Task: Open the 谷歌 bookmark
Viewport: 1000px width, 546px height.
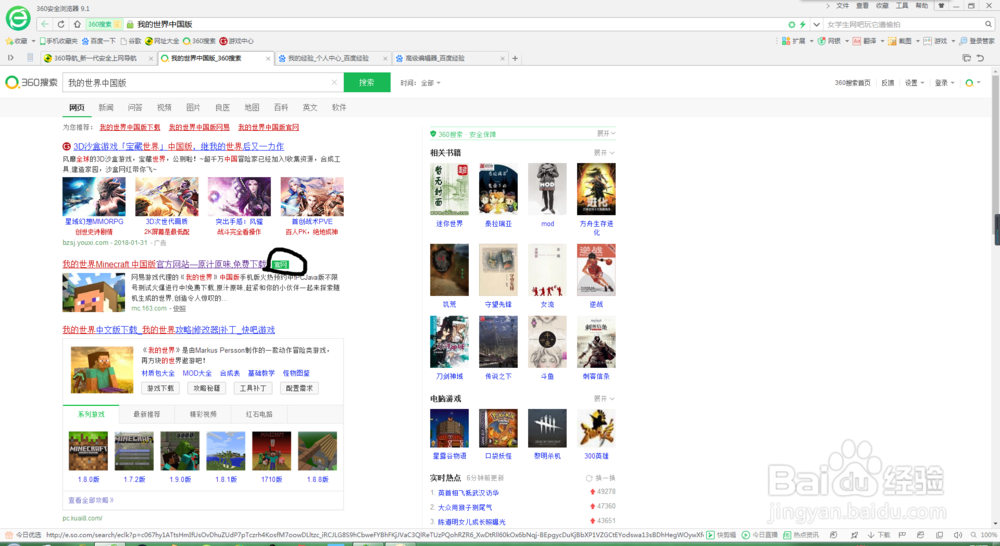Action: (131, 41)
